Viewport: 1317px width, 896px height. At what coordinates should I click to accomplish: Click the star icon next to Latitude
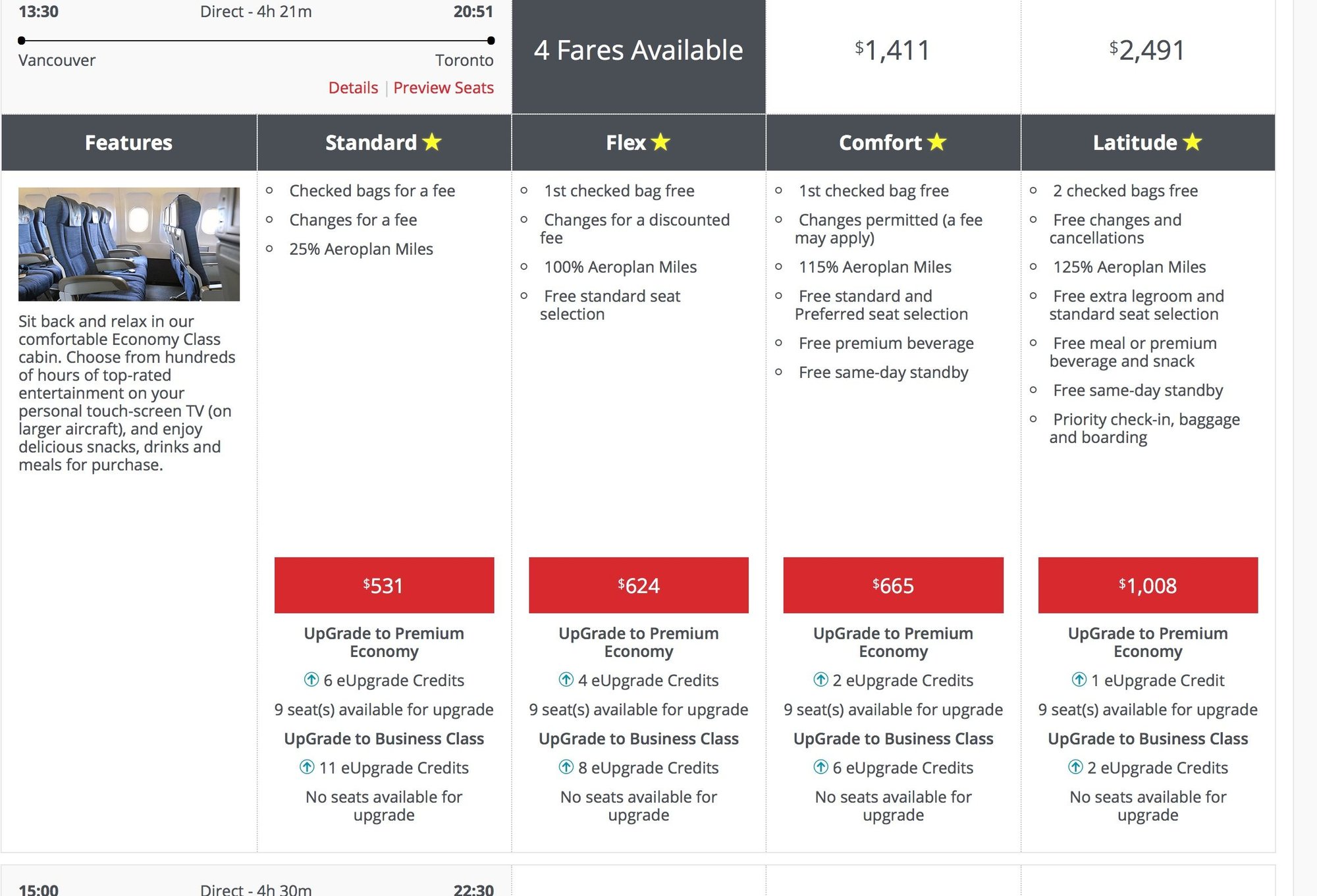1192,142
